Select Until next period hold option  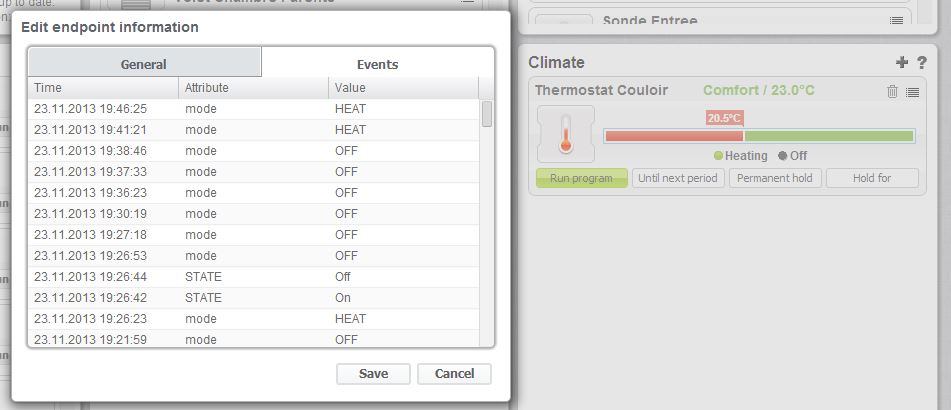678,178
